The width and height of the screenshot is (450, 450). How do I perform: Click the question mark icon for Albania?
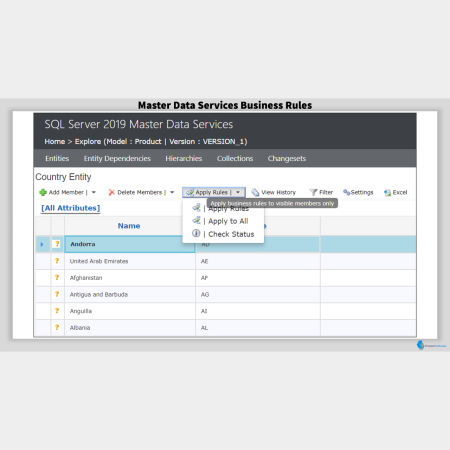pos(57,328)
